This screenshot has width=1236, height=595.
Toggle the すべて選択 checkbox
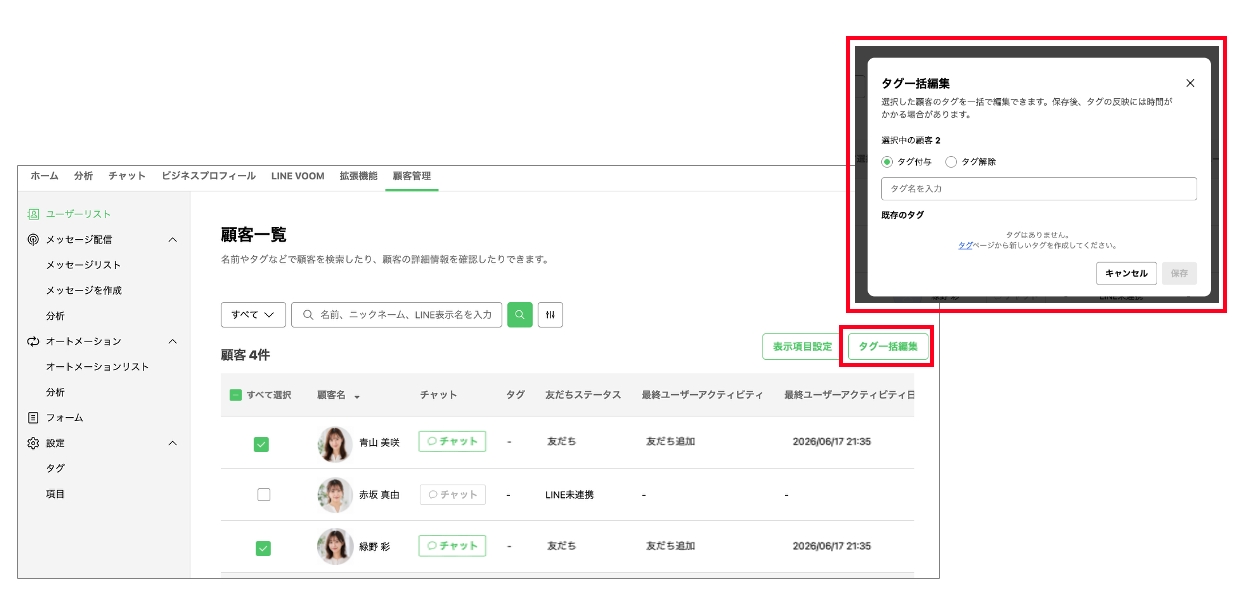point(235,395)
